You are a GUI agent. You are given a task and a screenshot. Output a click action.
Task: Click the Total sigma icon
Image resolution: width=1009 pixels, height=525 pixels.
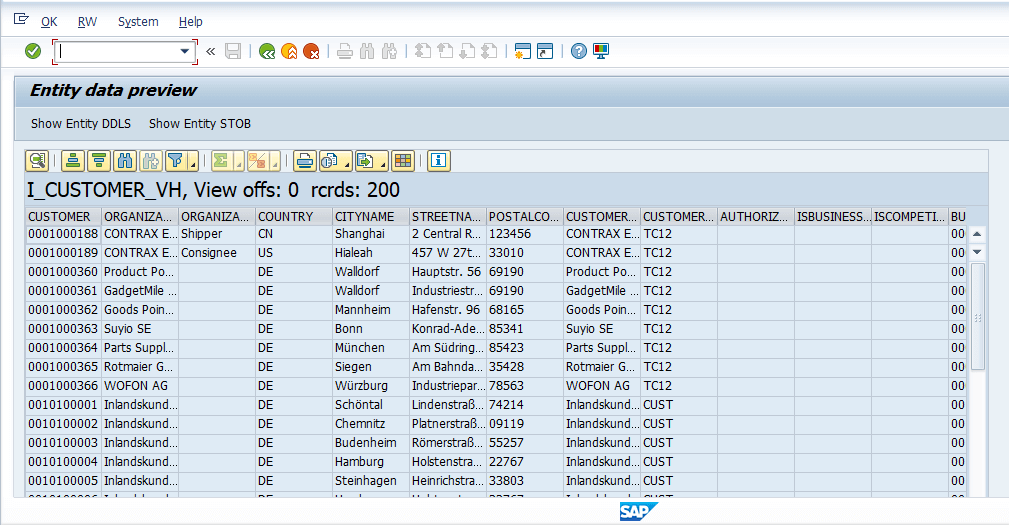tap(221, 161)
